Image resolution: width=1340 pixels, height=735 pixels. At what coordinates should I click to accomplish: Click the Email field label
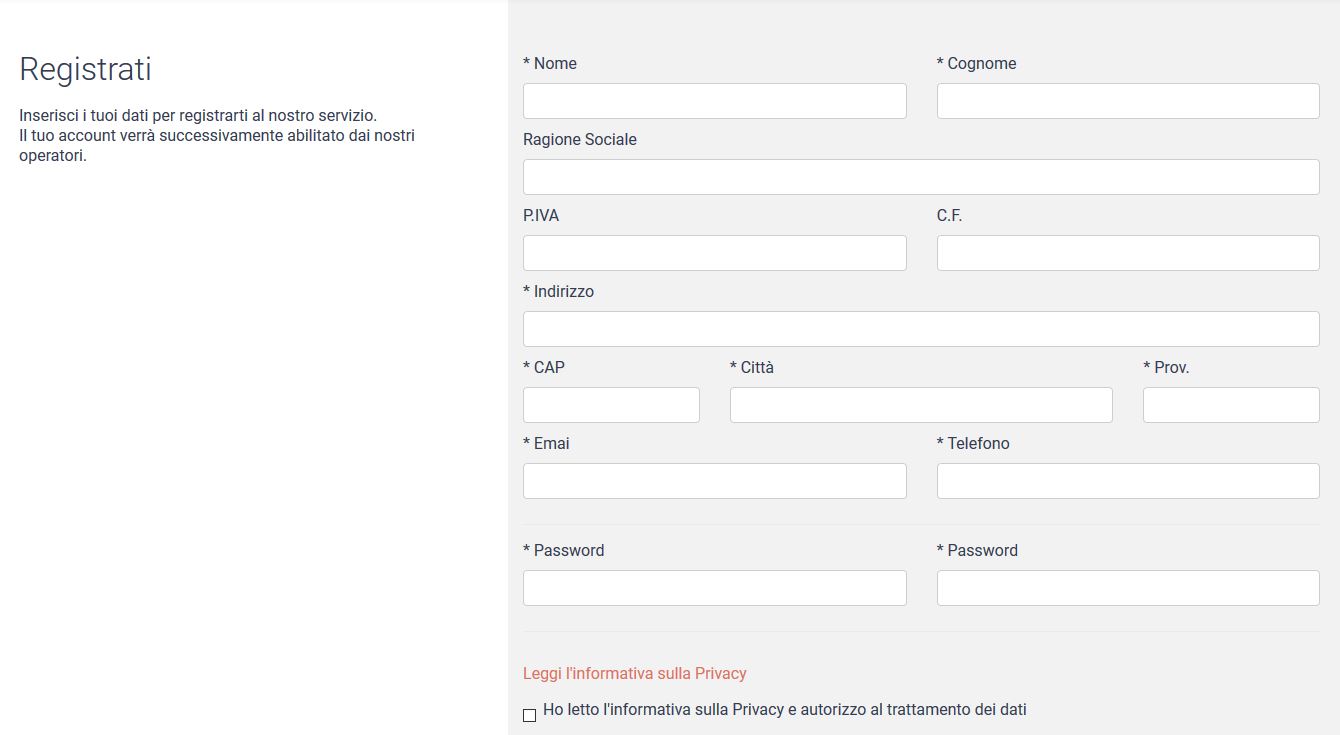[546, 443]
